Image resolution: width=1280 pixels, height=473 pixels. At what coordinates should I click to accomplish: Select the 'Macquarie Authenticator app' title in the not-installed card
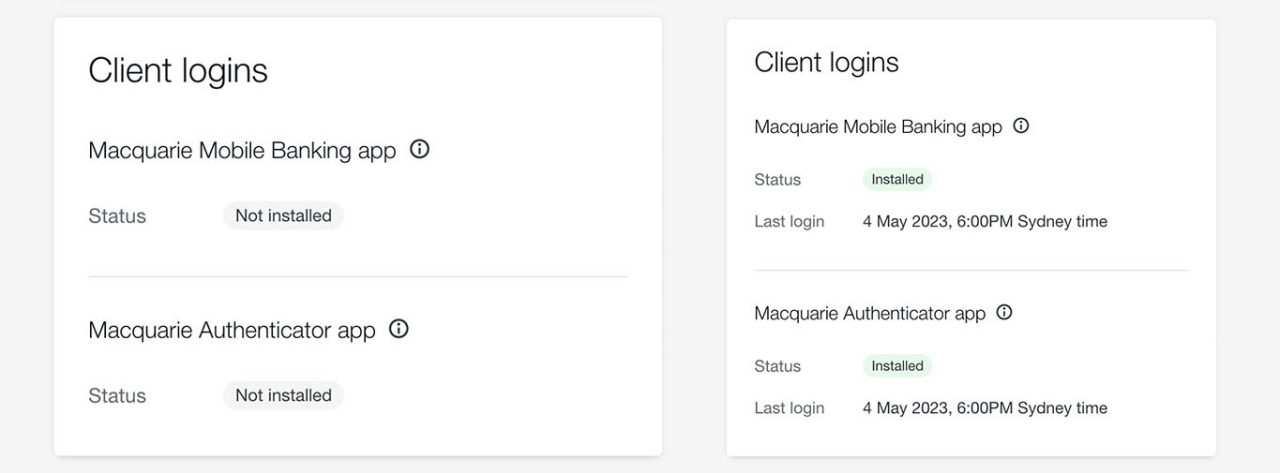point(232,330)
